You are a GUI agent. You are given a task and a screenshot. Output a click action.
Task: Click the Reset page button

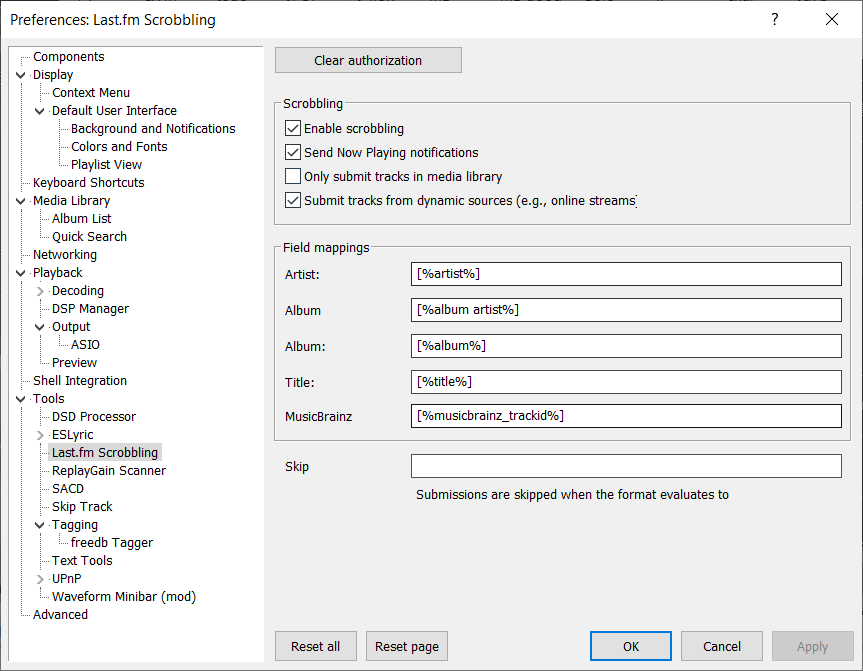[x=407, y=646]
